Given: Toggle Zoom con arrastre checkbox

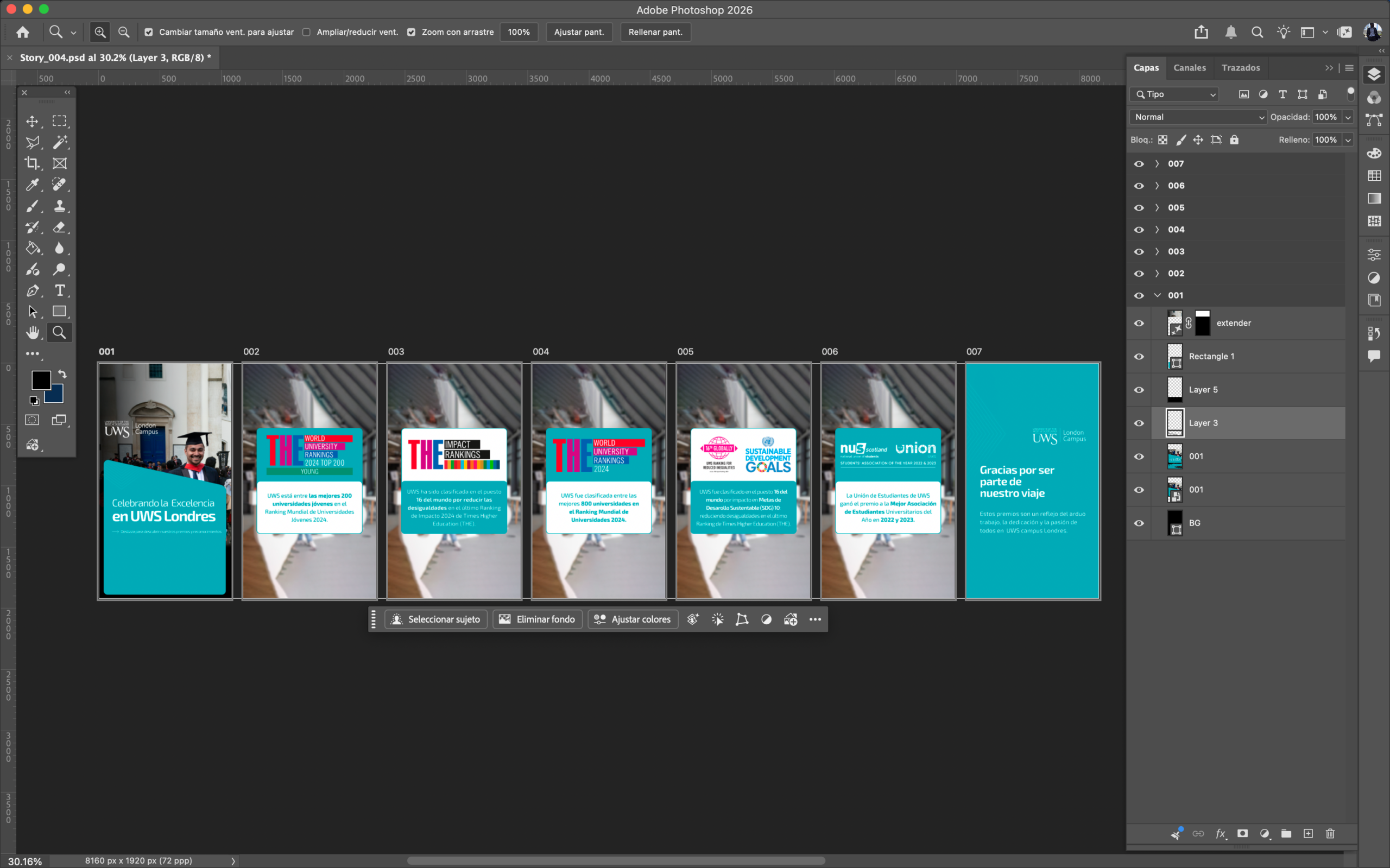Looking at the screenshot, I should click(411, 32).
